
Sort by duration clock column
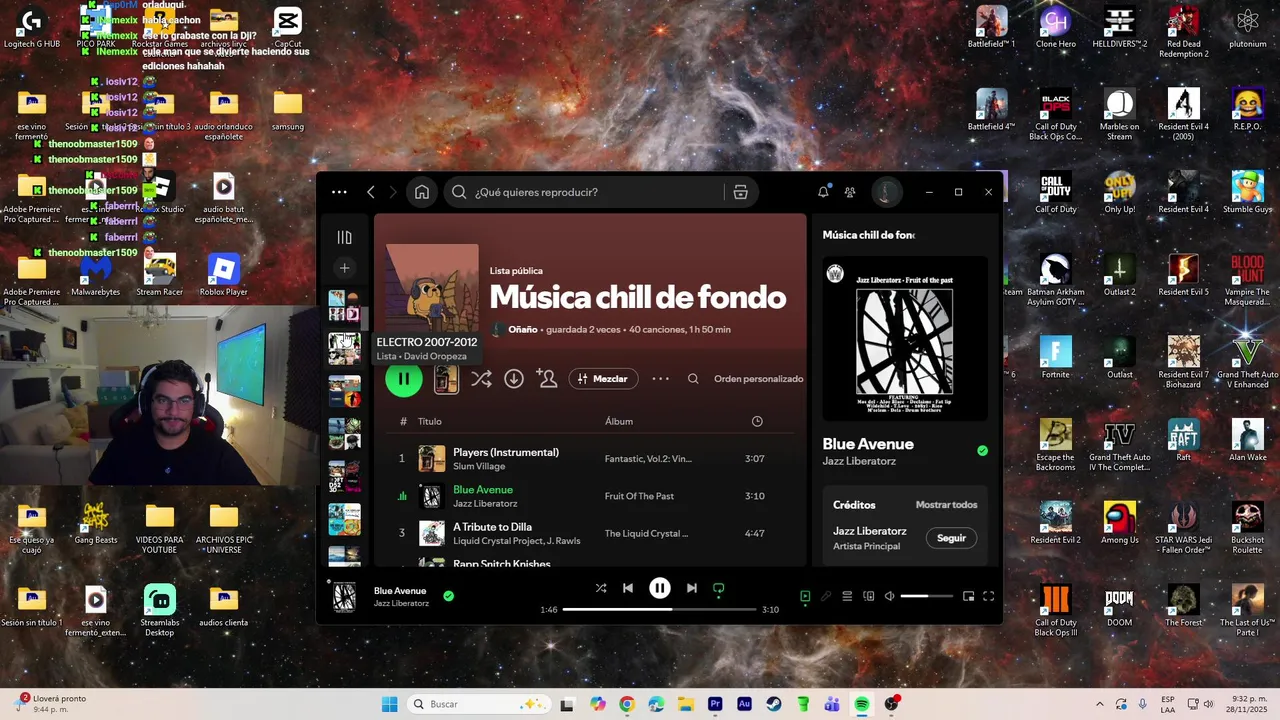coord(757,421)
